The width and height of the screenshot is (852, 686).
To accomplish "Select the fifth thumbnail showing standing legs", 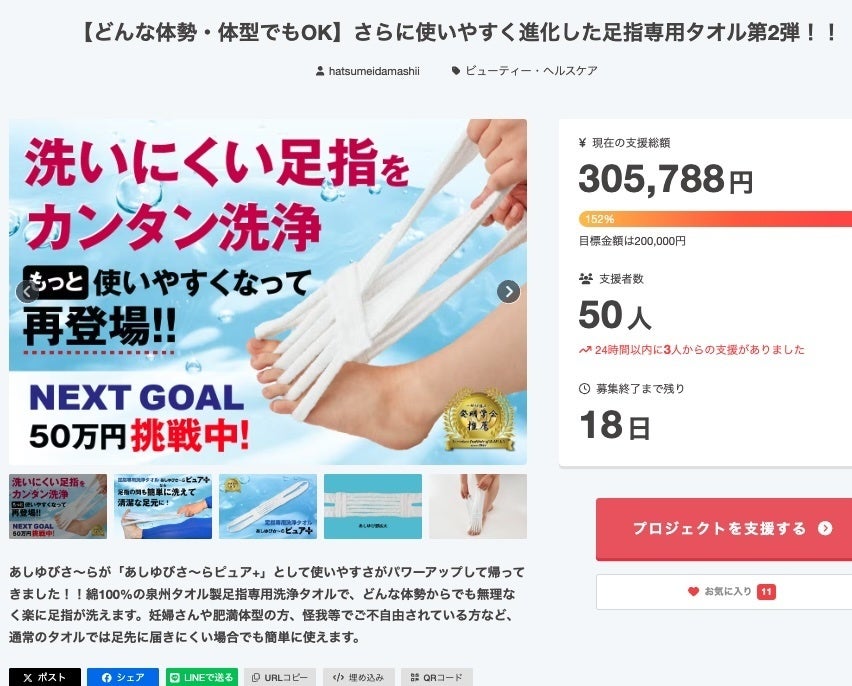I will click(478, 506).
